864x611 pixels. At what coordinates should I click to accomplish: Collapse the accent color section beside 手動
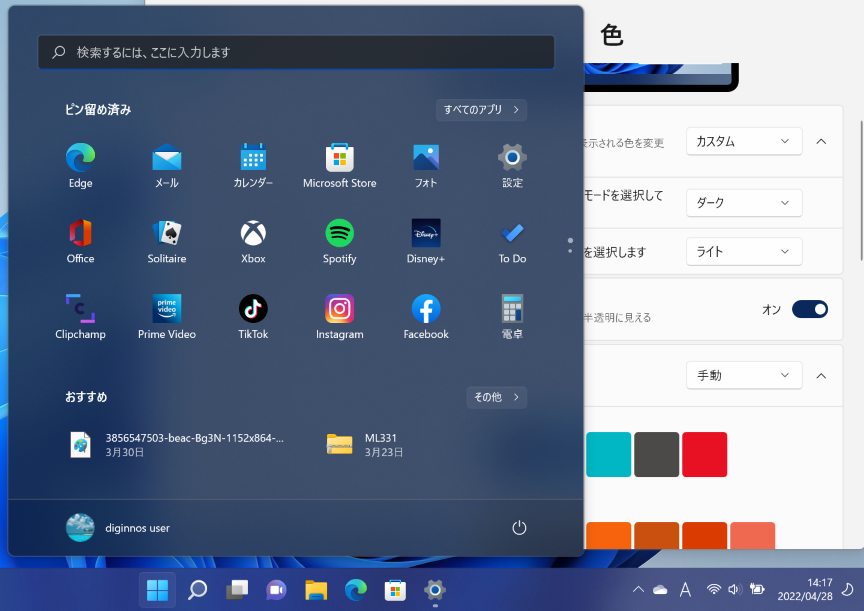[821, 376]
